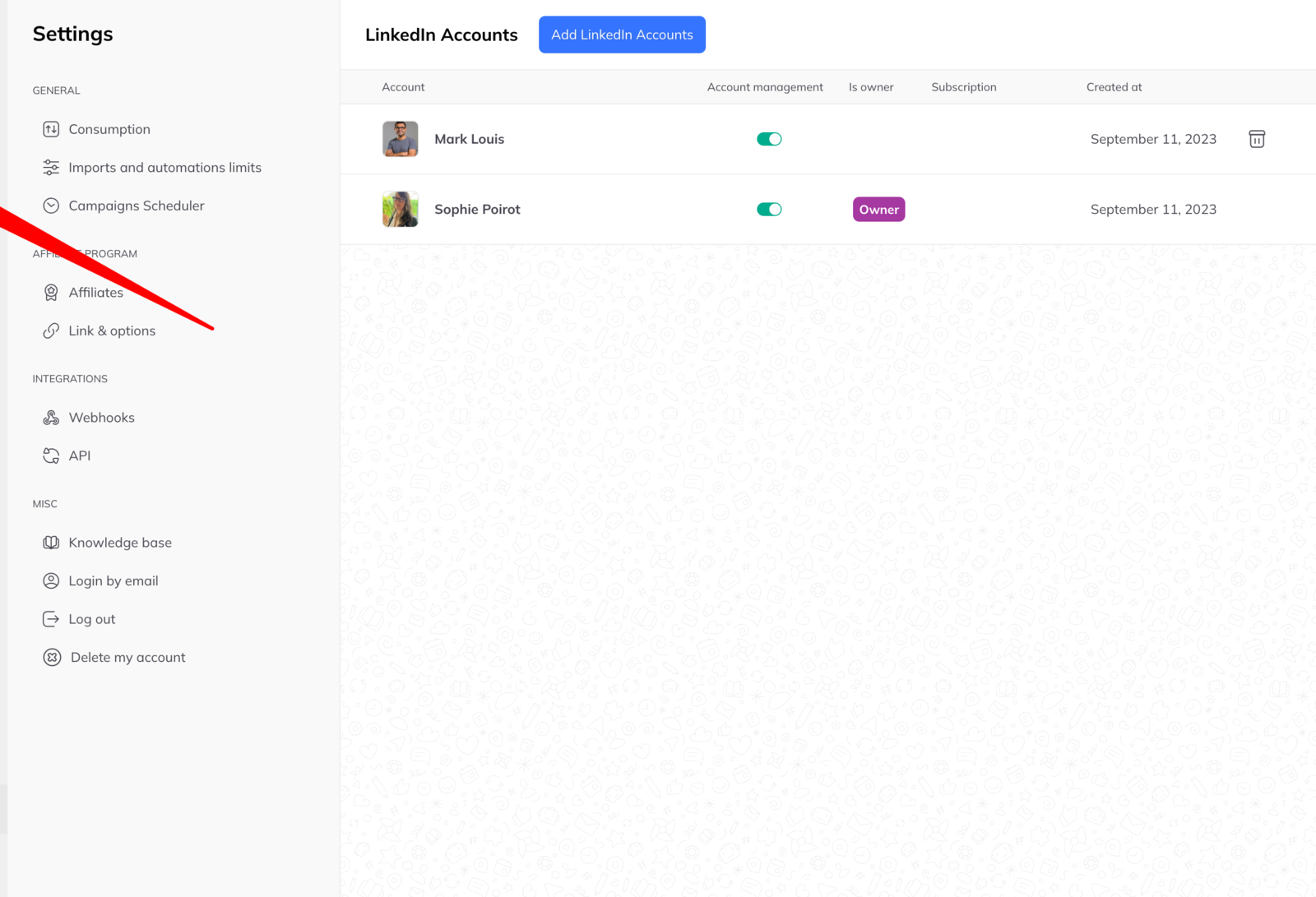Toggle account management for Mark Louis
Viewport: 1316px width, 897px height.
pyautogui.click(x=769, y=139)
